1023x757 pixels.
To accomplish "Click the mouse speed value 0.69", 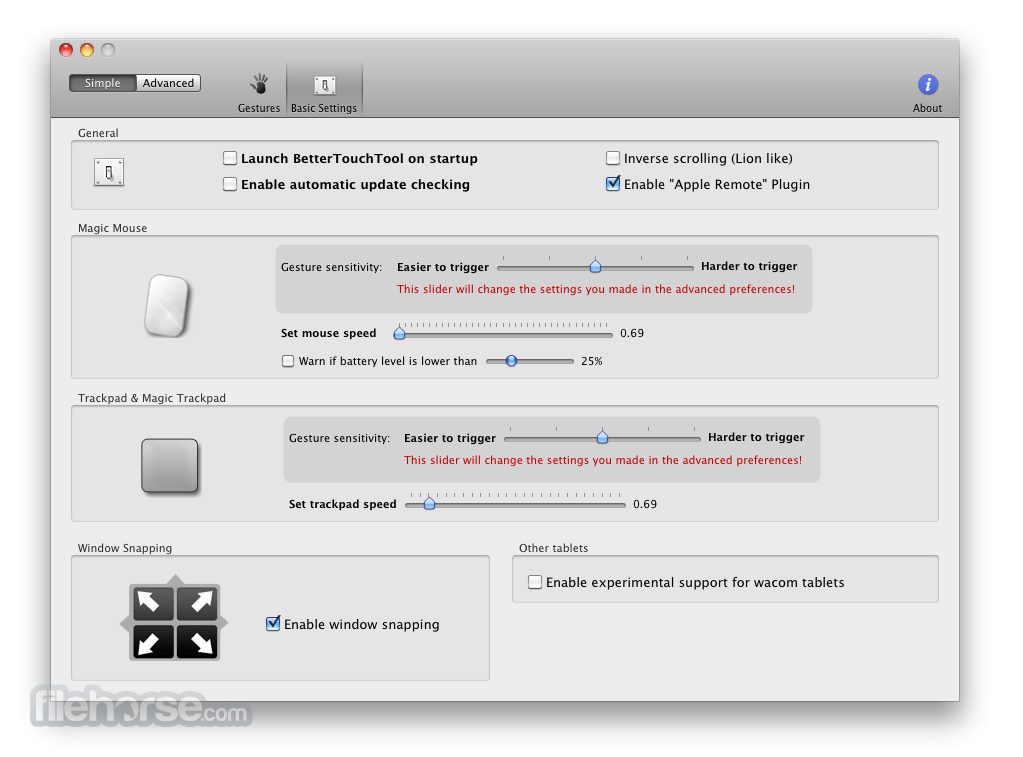I will [632, 333].
